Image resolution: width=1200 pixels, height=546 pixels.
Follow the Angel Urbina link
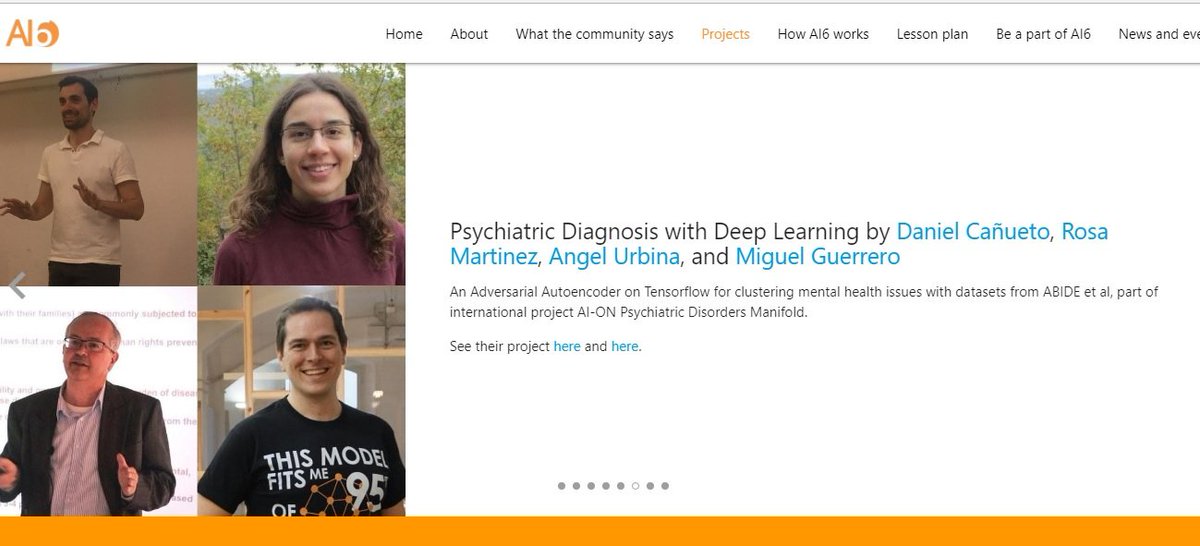coord(615,257)
